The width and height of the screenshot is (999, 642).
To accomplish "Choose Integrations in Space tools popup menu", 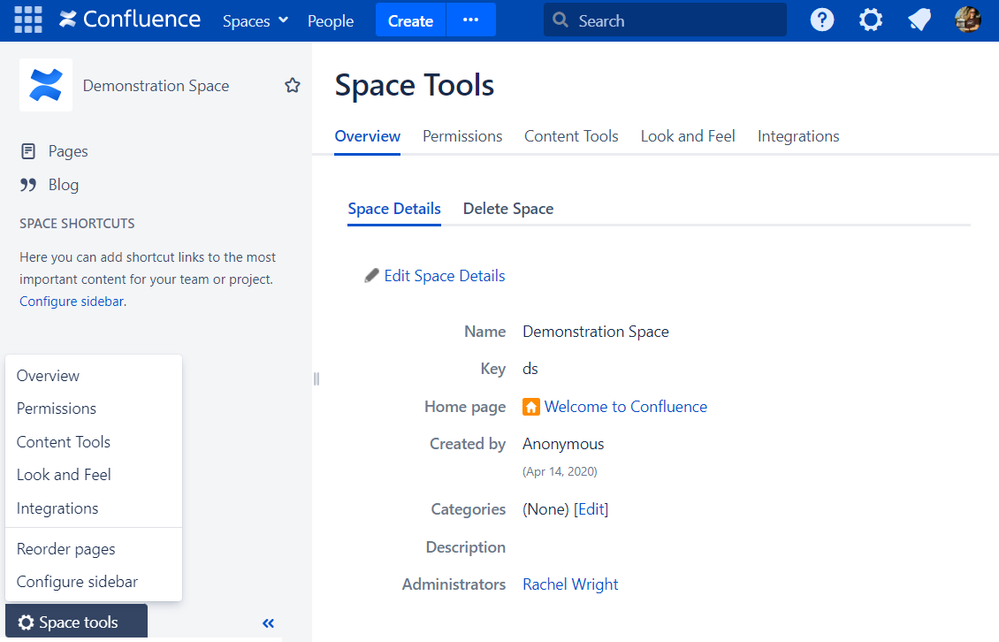I will (x=94, y=508).
